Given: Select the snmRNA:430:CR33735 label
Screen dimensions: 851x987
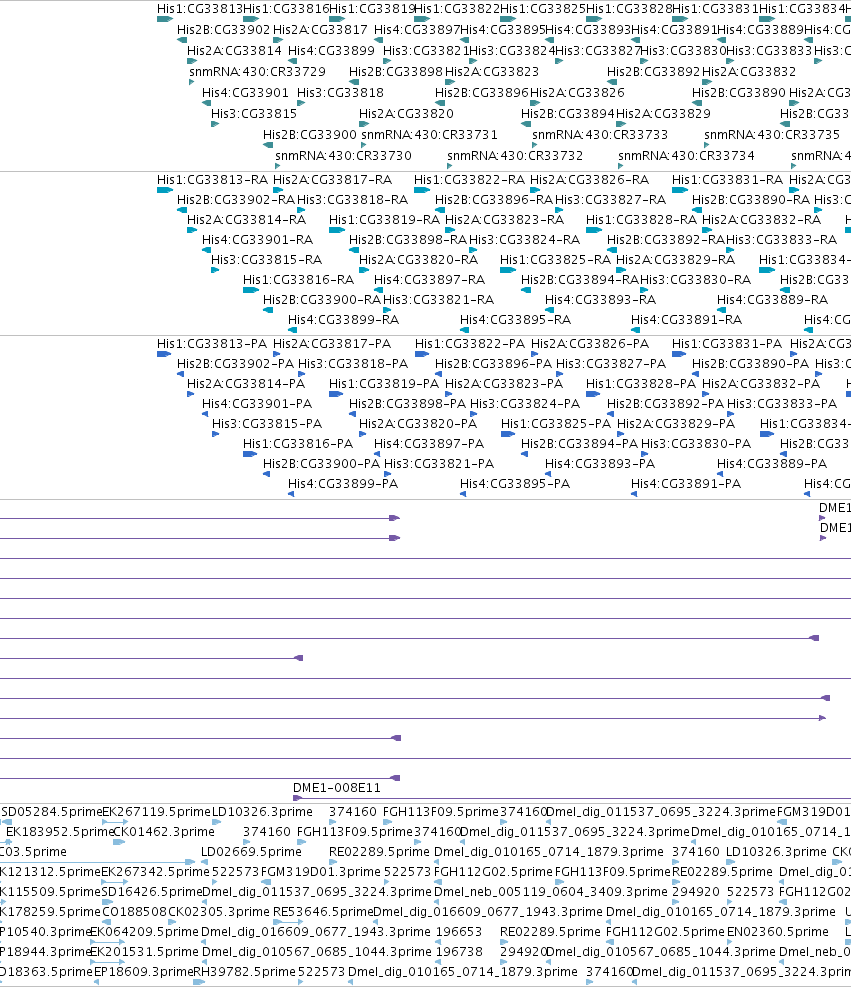Looking at the screenshot, I should point(772,134).
